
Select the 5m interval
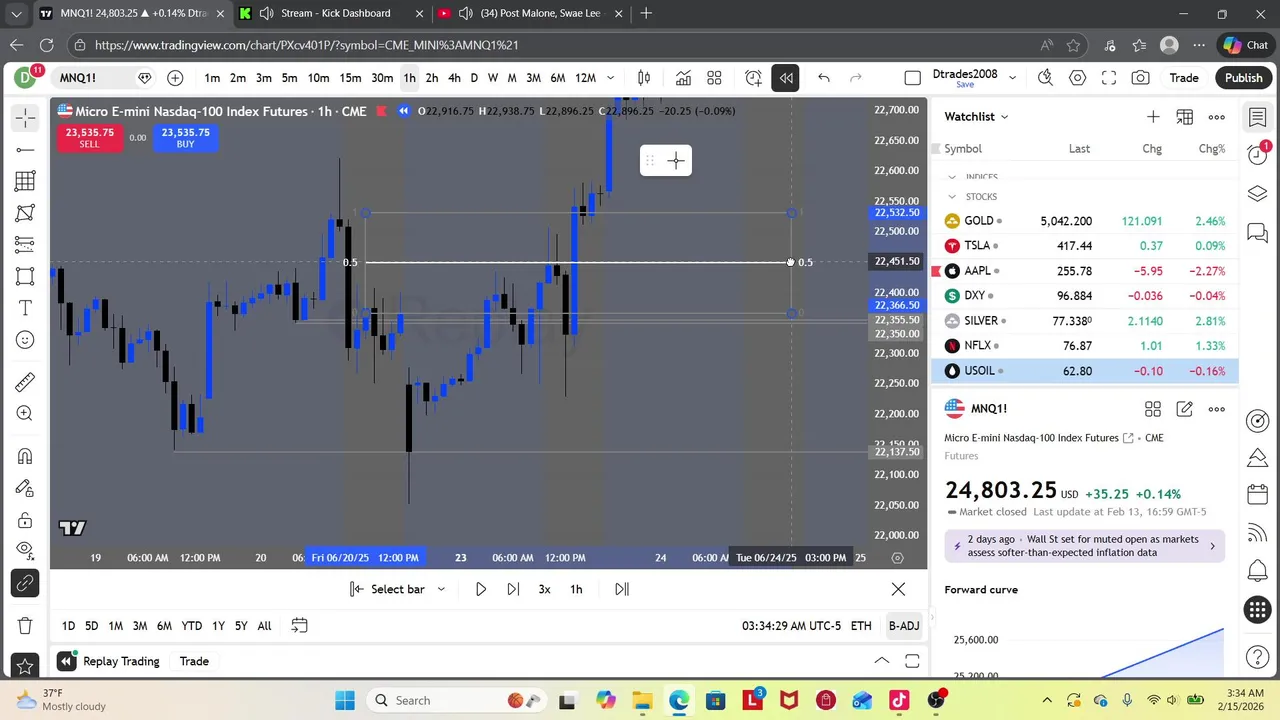click(x=289, y=78)
